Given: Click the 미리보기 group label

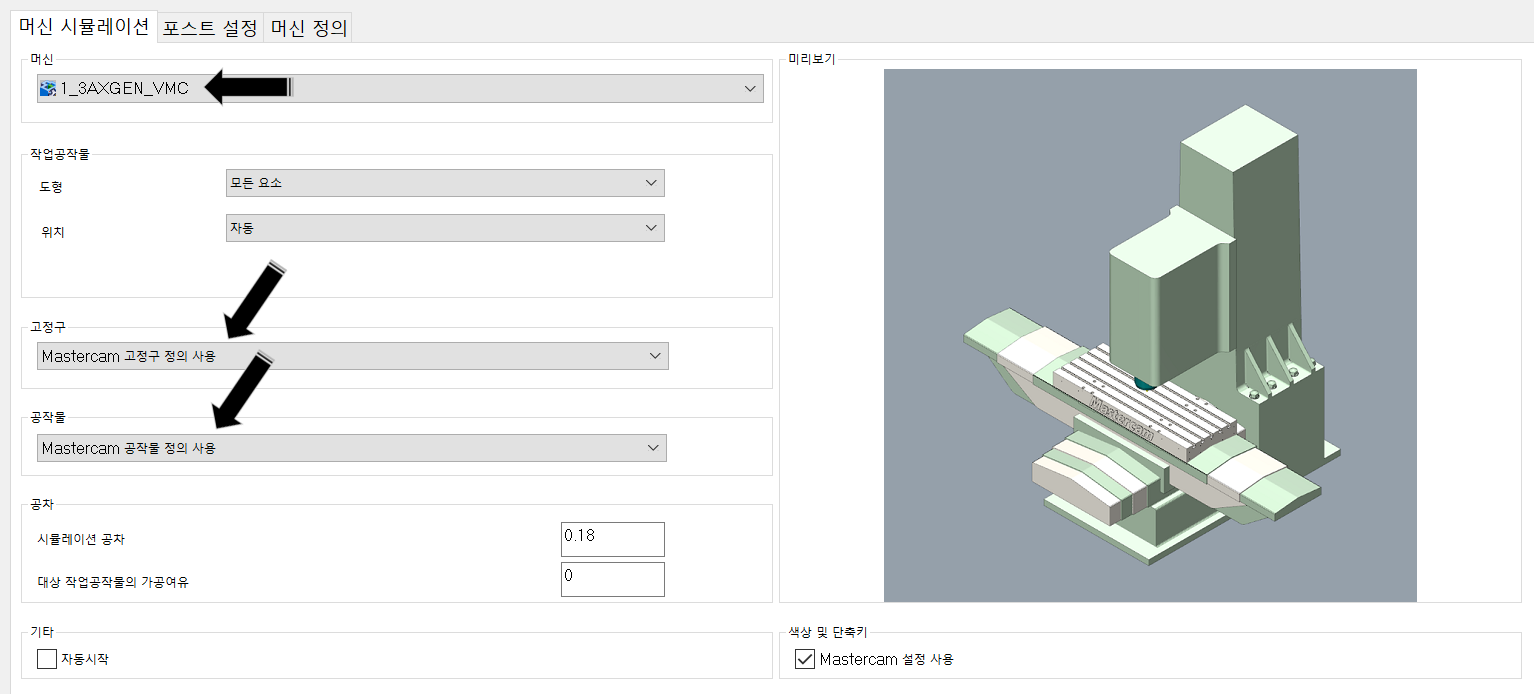Looking at the screenshot, I should pos(811,59).
